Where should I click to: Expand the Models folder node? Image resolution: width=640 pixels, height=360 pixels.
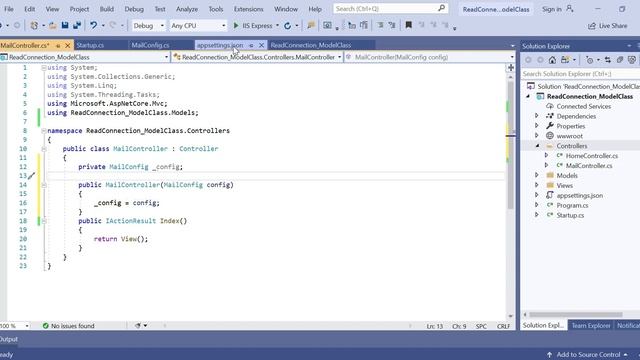537,175
